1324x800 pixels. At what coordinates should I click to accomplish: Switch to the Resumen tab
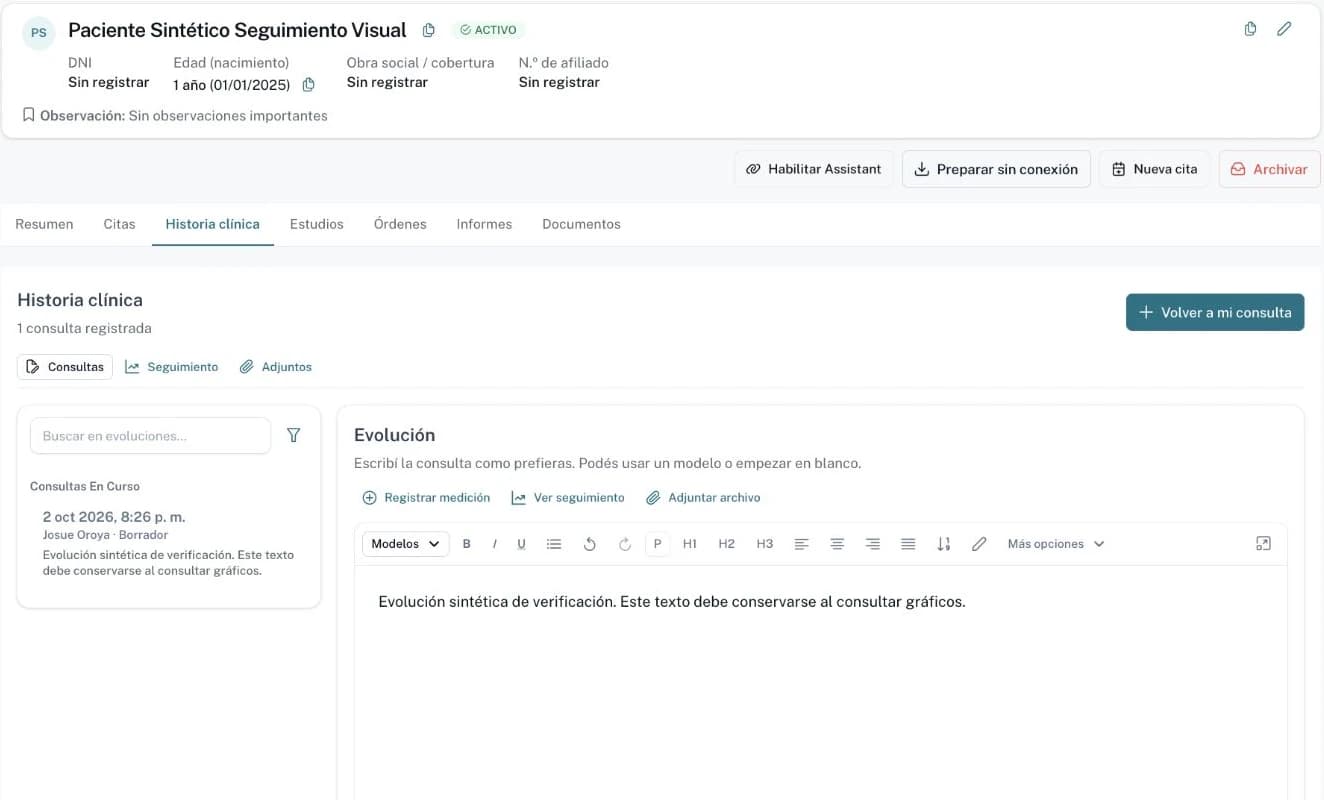point(44,224)
